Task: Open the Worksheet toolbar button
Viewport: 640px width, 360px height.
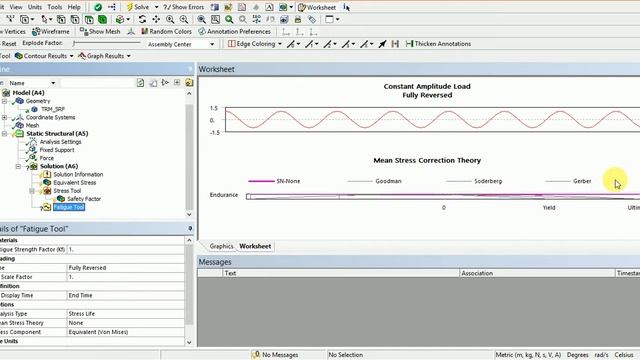Action: point(317,7)
